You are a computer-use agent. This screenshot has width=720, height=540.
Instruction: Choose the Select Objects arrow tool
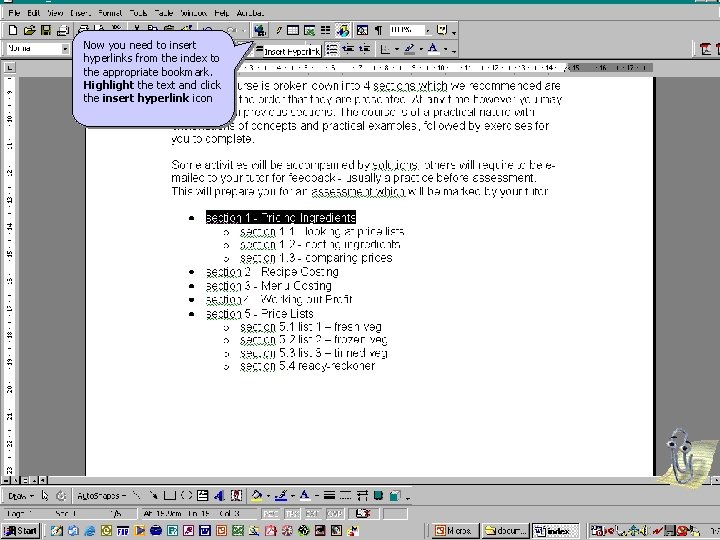(45, 495)
